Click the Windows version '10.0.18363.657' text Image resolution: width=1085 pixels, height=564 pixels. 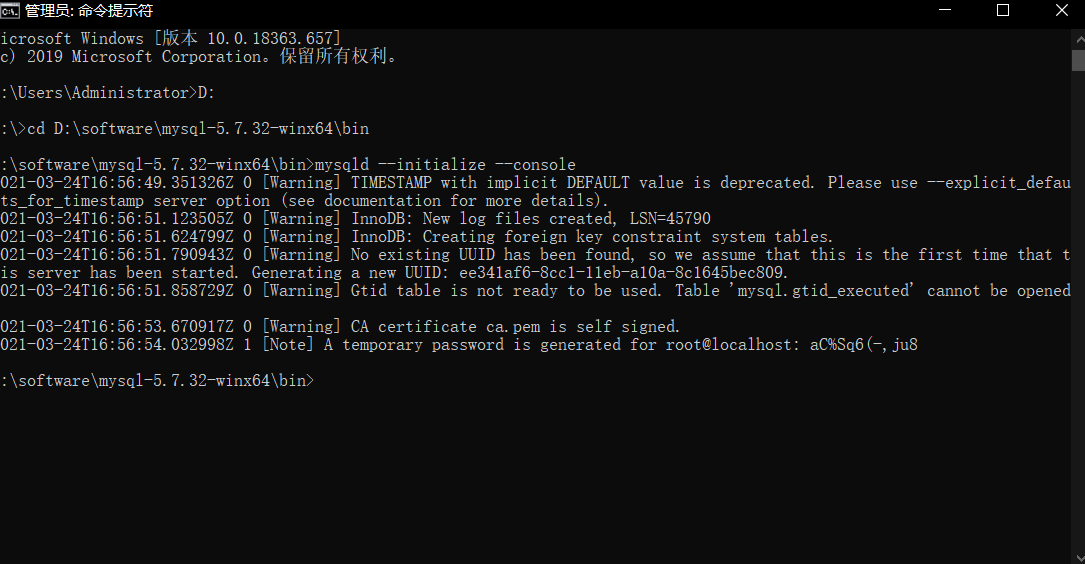click(x=274, y=39)
